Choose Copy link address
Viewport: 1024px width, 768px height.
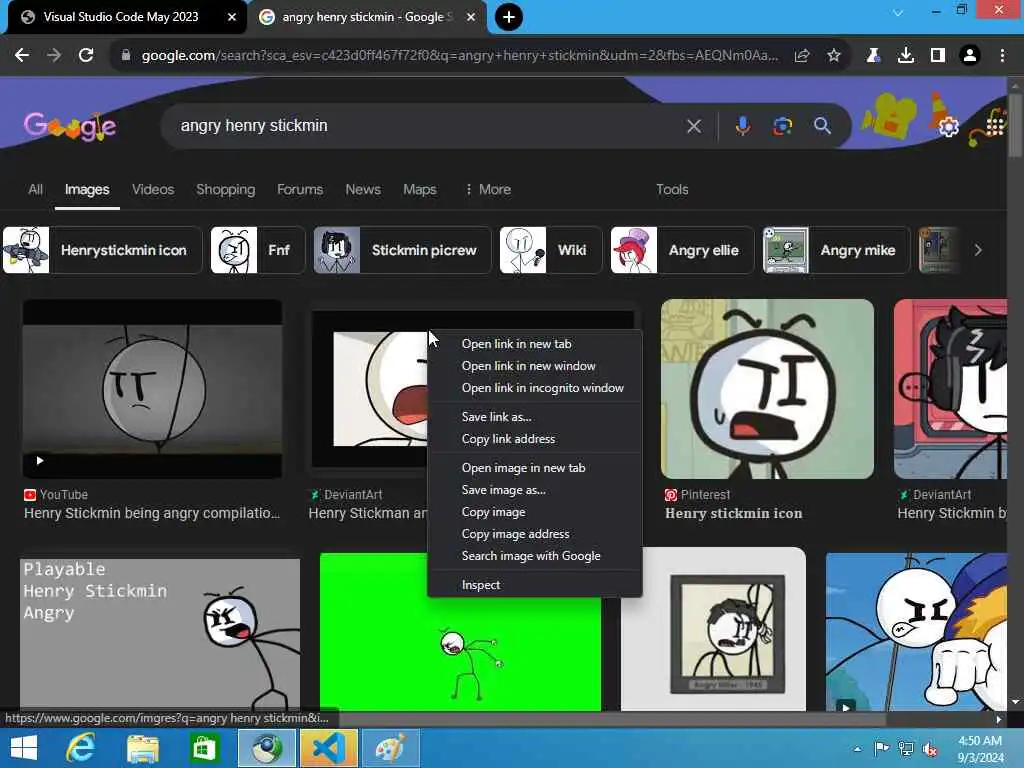pyautogui.click(x=534, y=439)
